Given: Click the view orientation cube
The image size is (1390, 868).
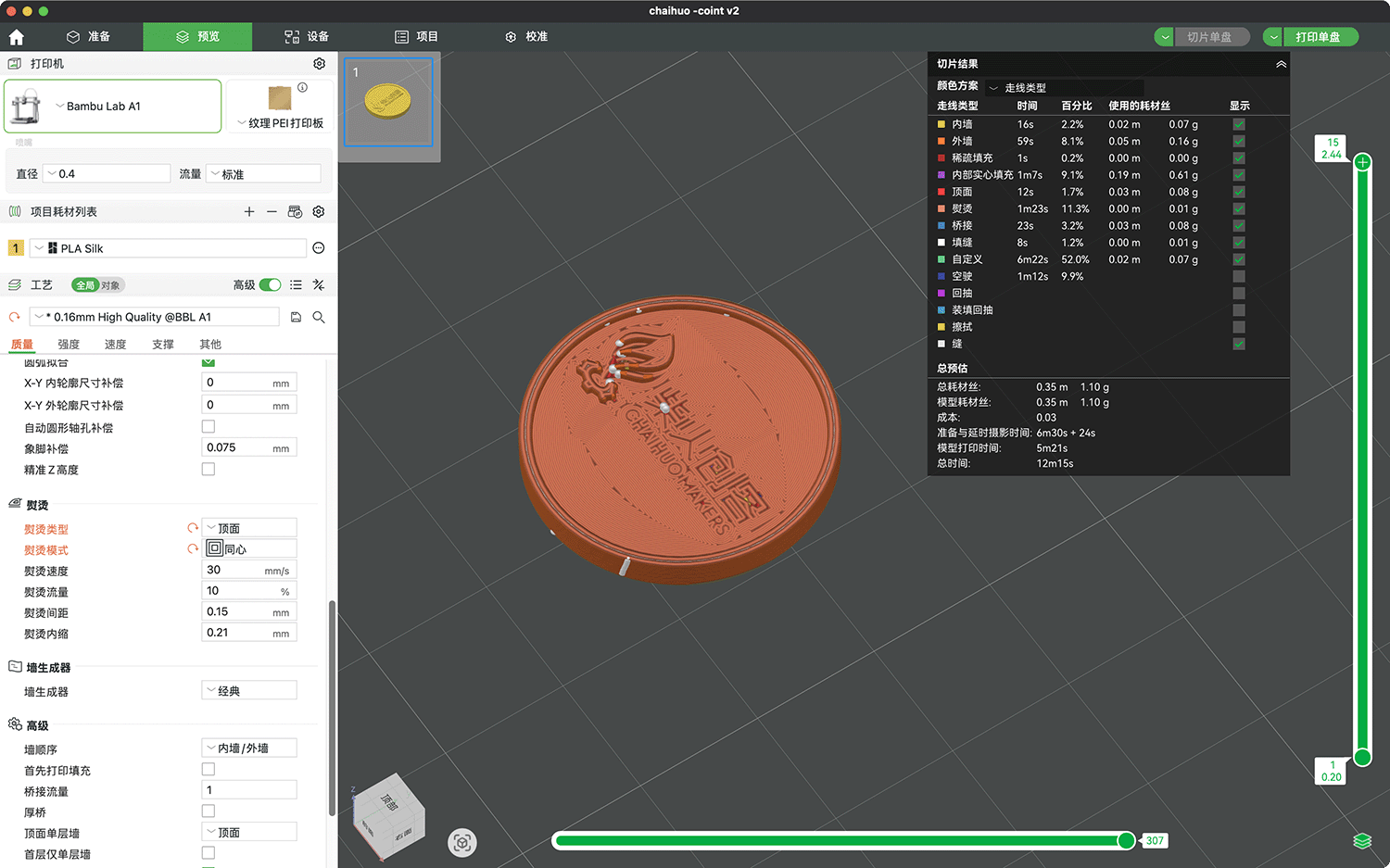Looking at the screenshot, I should (390, 815).
